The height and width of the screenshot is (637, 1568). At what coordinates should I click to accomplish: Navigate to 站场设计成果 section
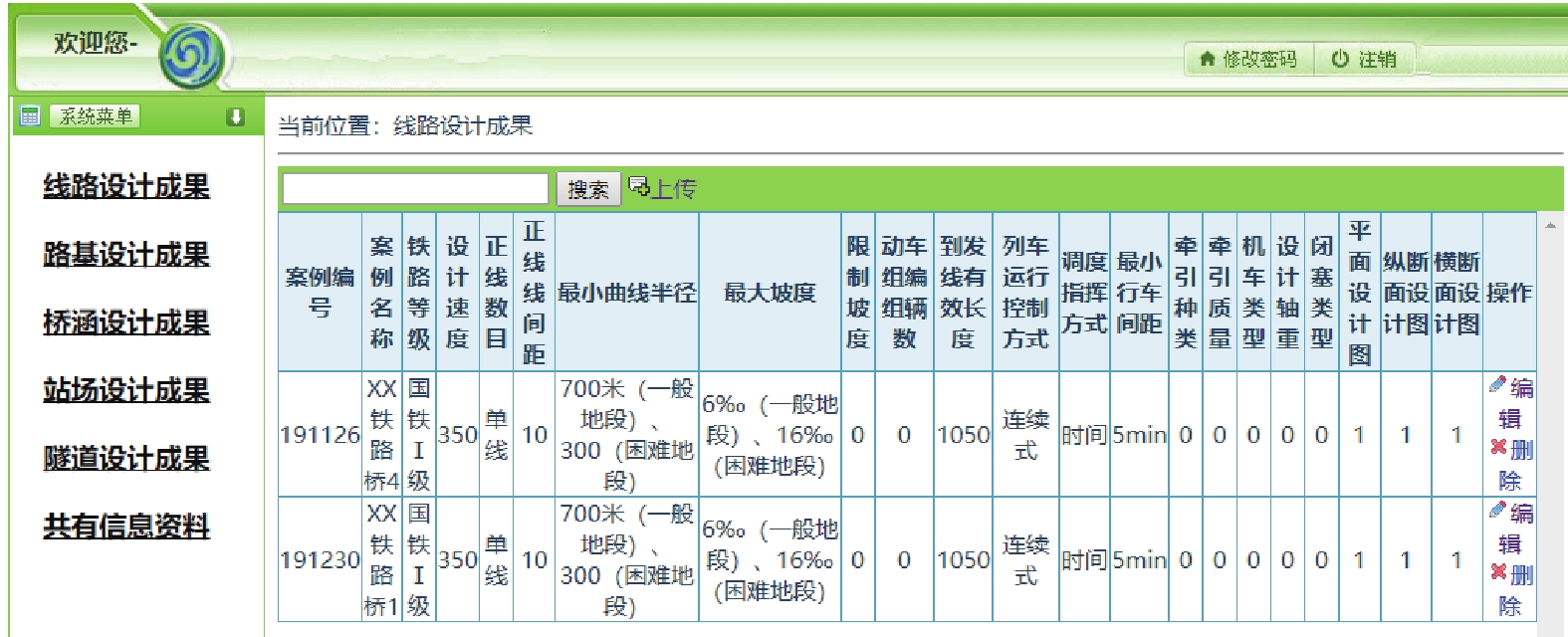pos(126,390)
